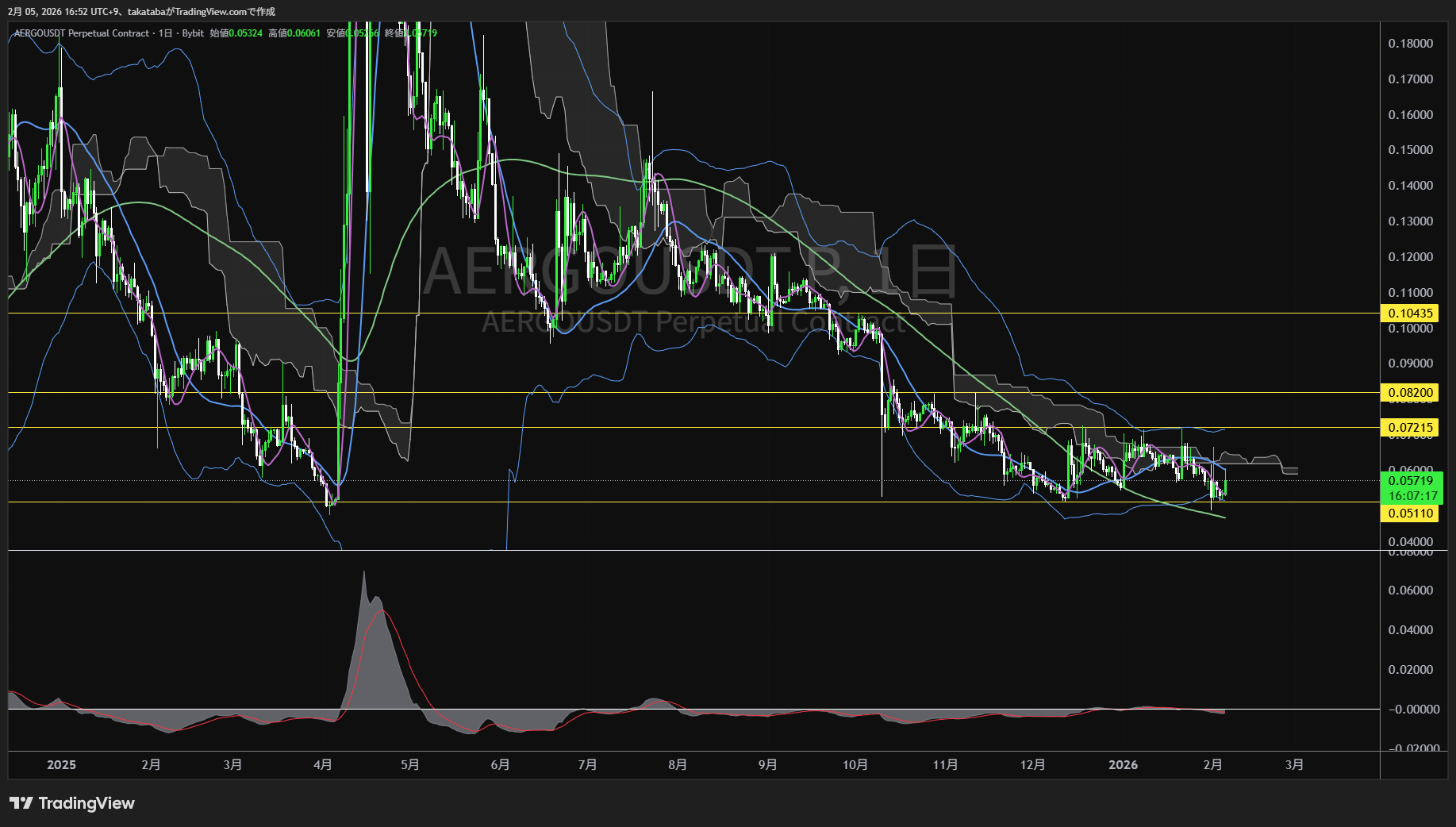
Task: Click the 0.12000 price axis value
Action: [x=1410, y=257]
